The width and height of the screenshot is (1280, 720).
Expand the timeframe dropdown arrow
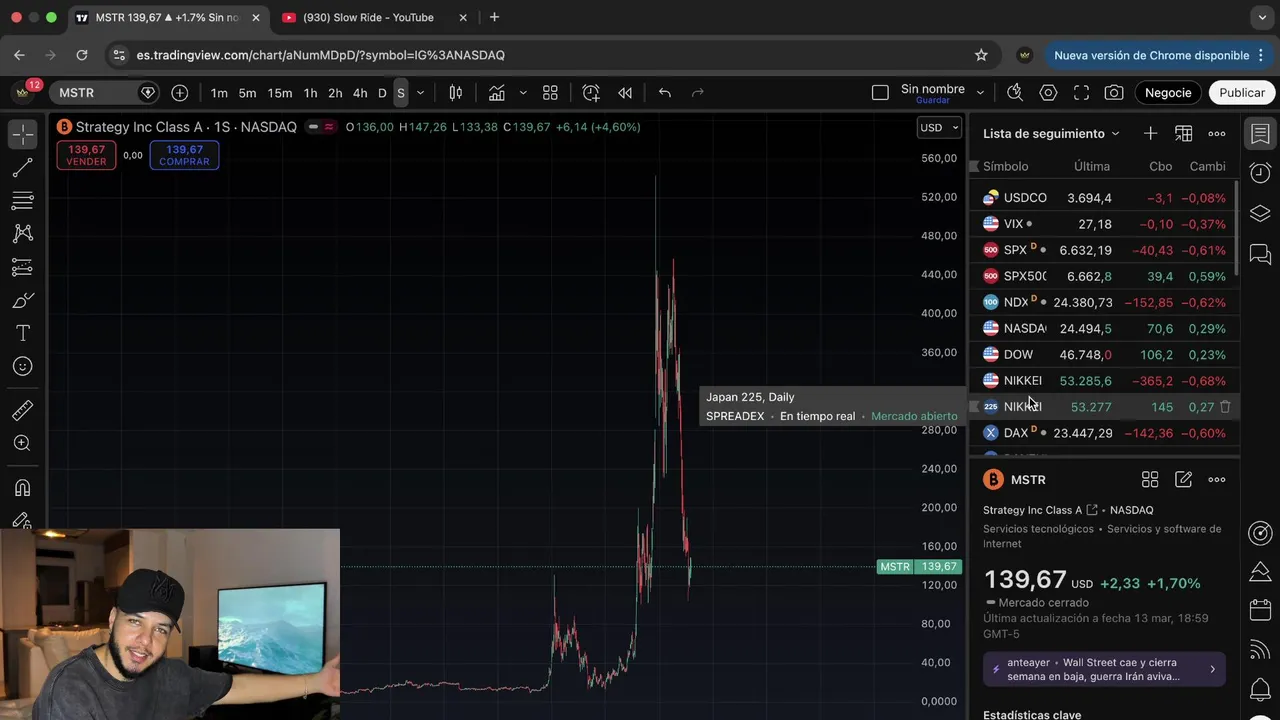[420, 93]
